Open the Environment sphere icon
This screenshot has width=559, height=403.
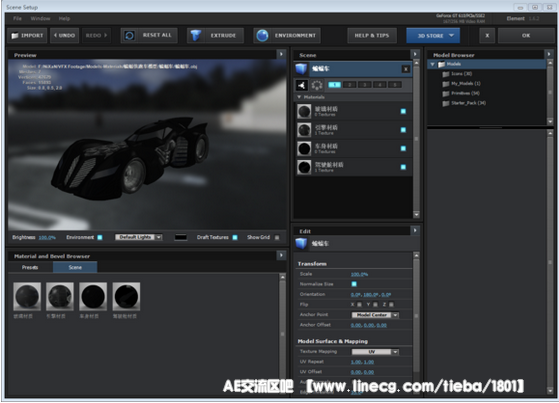click(262, 36)
